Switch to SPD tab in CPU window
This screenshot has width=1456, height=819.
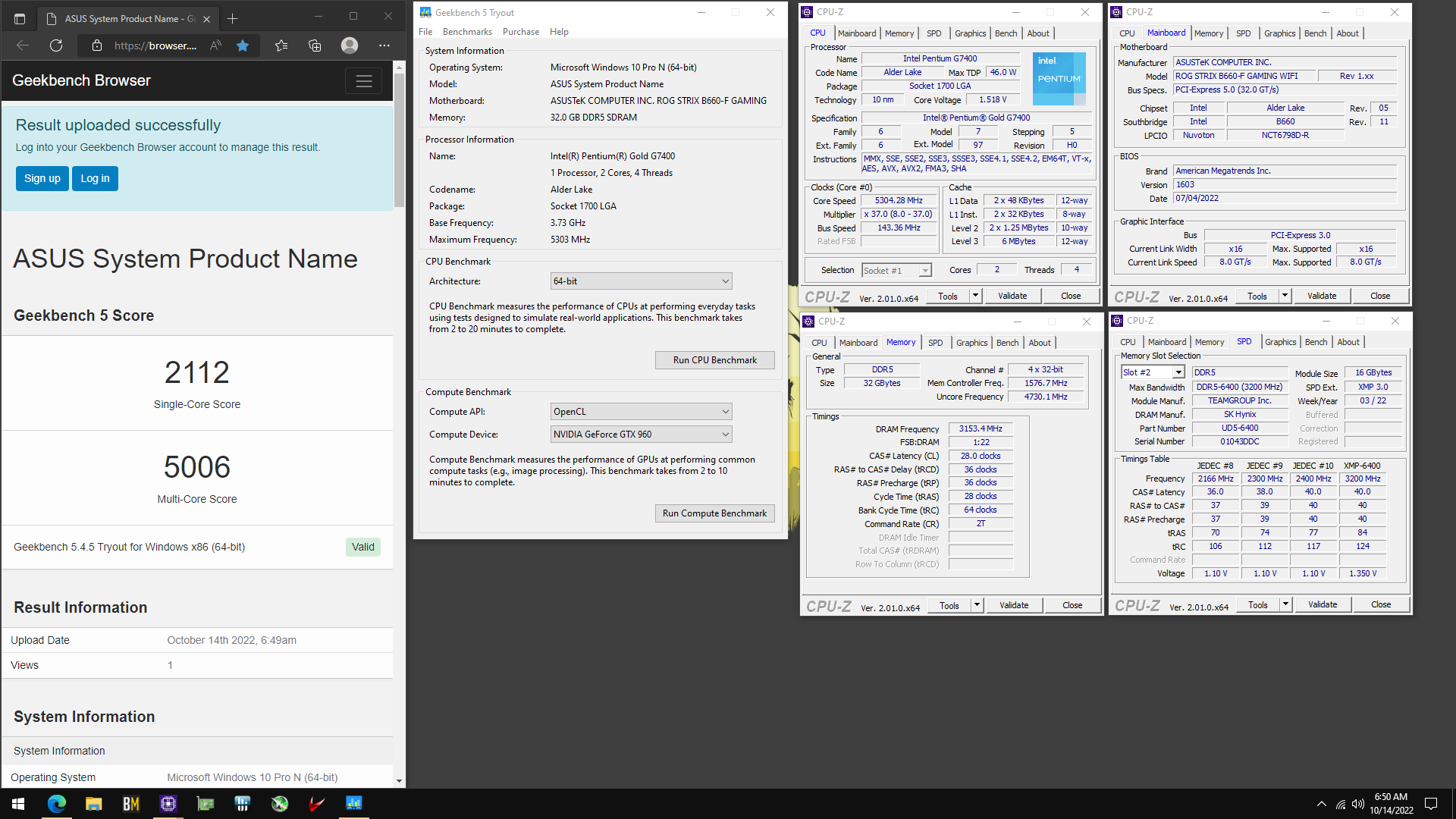(x=934, y=33)
